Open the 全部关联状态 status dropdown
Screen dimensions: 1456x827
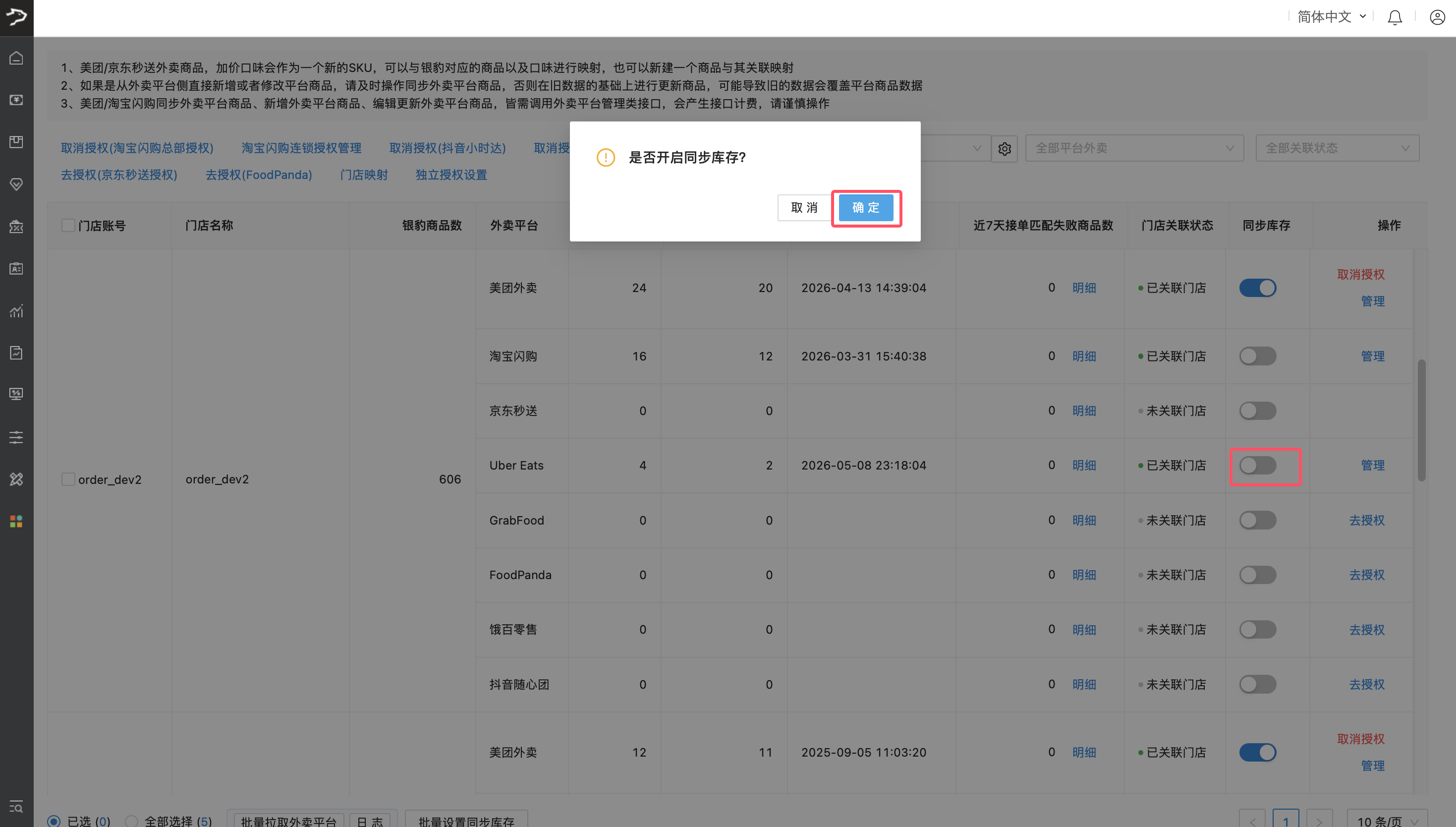[x=1338, y=148]
